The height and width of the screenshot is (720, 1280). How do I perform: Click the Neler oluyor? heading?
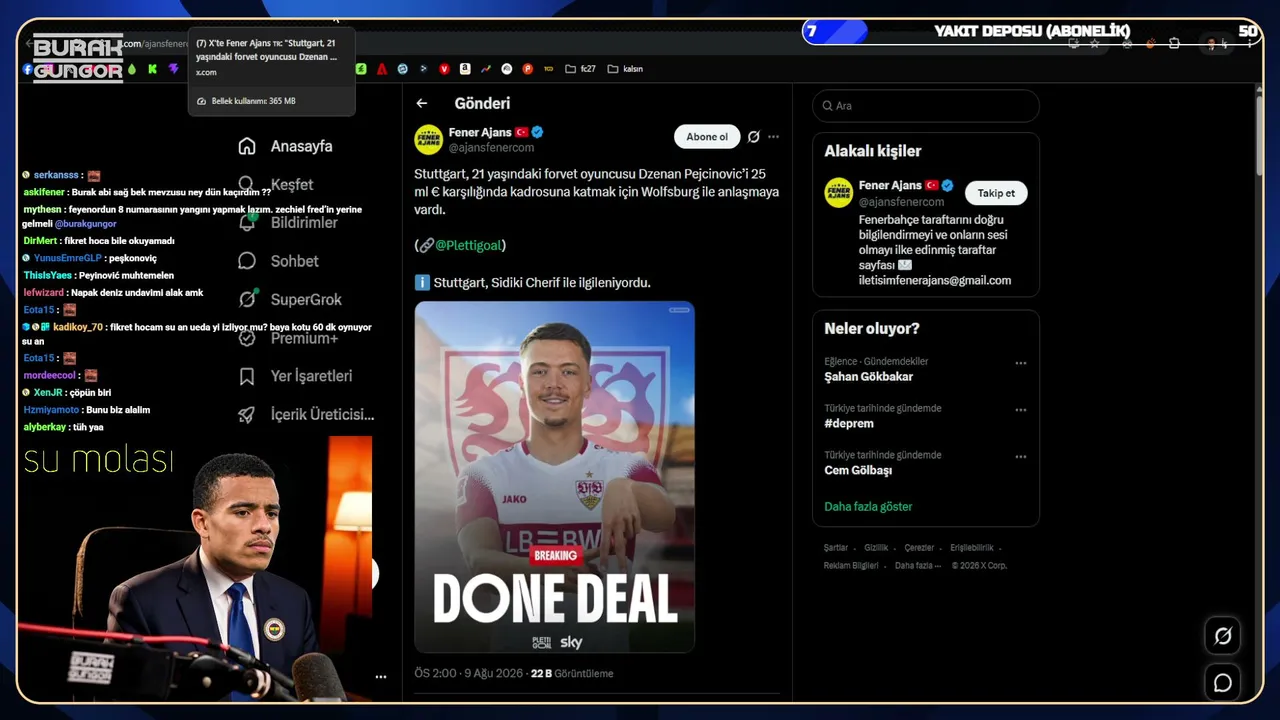(872, 329)
